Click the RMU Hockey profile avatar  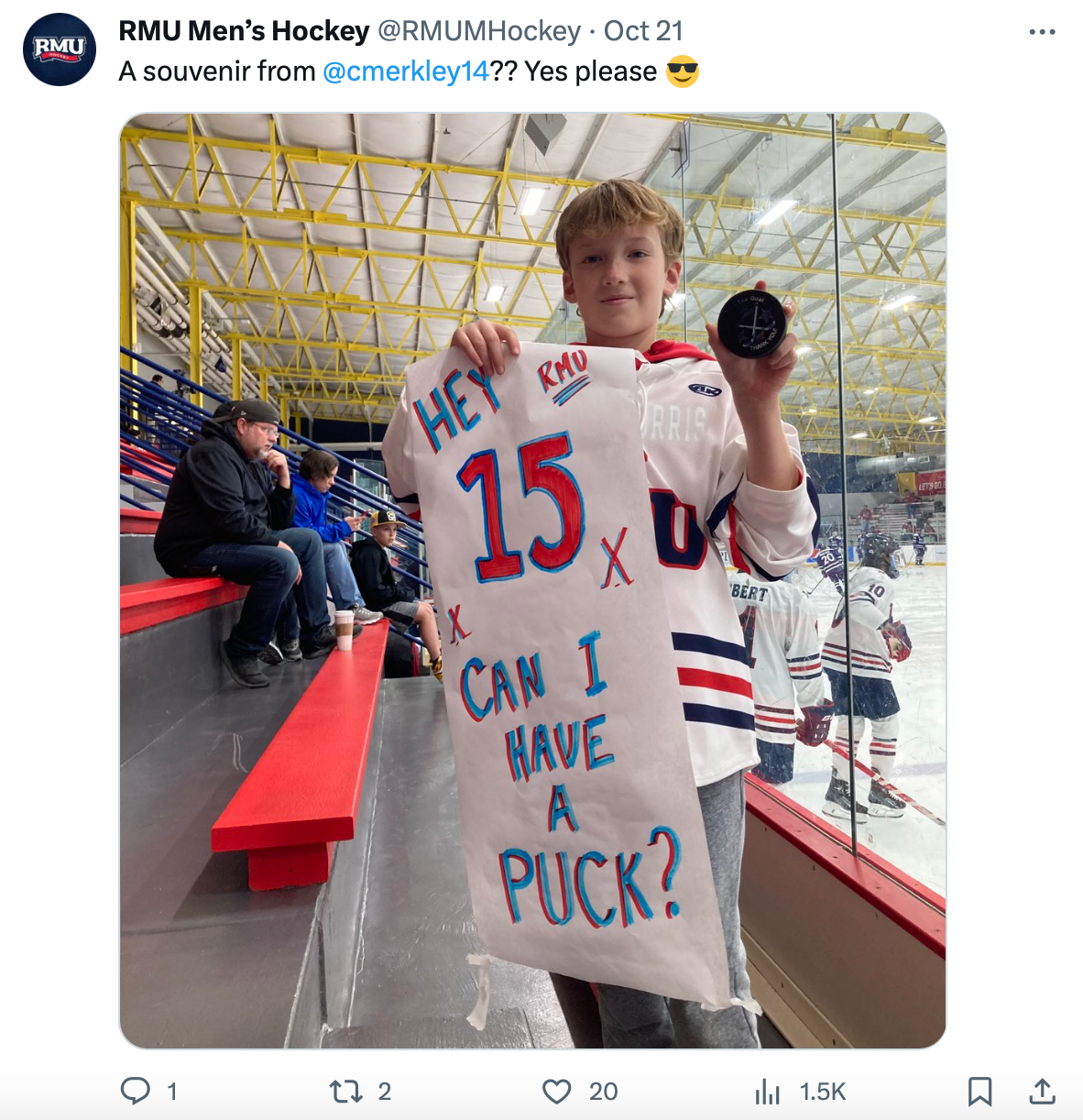(60, 49)
